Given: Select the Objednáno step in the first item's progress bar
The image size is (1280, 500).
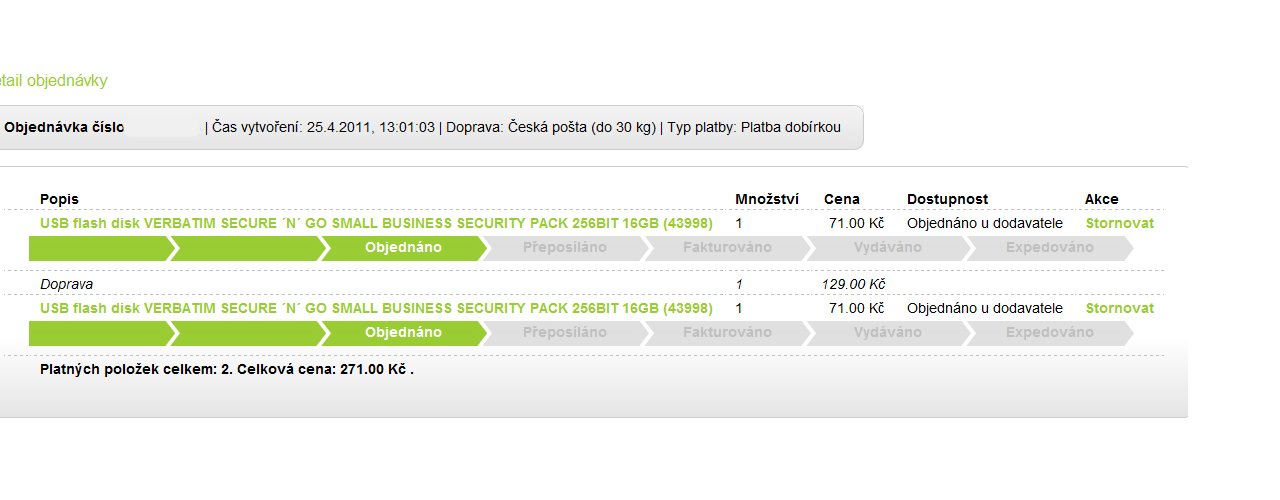Looking at the screenshot, I should pyautogui.click(x=403, y=248).
